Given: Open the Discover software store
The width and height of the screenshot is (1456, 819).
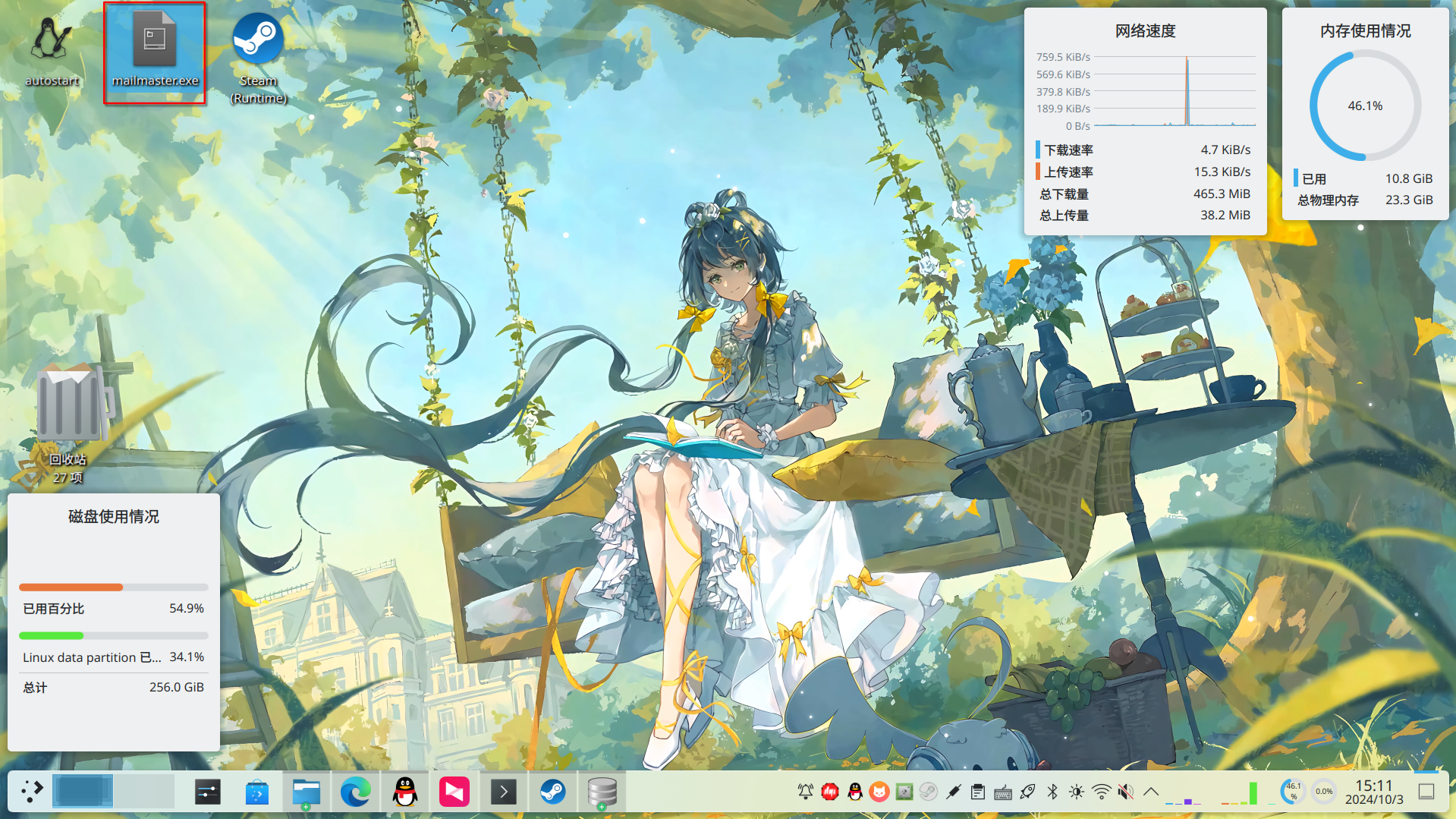Looking at the screenshot, I should click(x=257, y=792).
